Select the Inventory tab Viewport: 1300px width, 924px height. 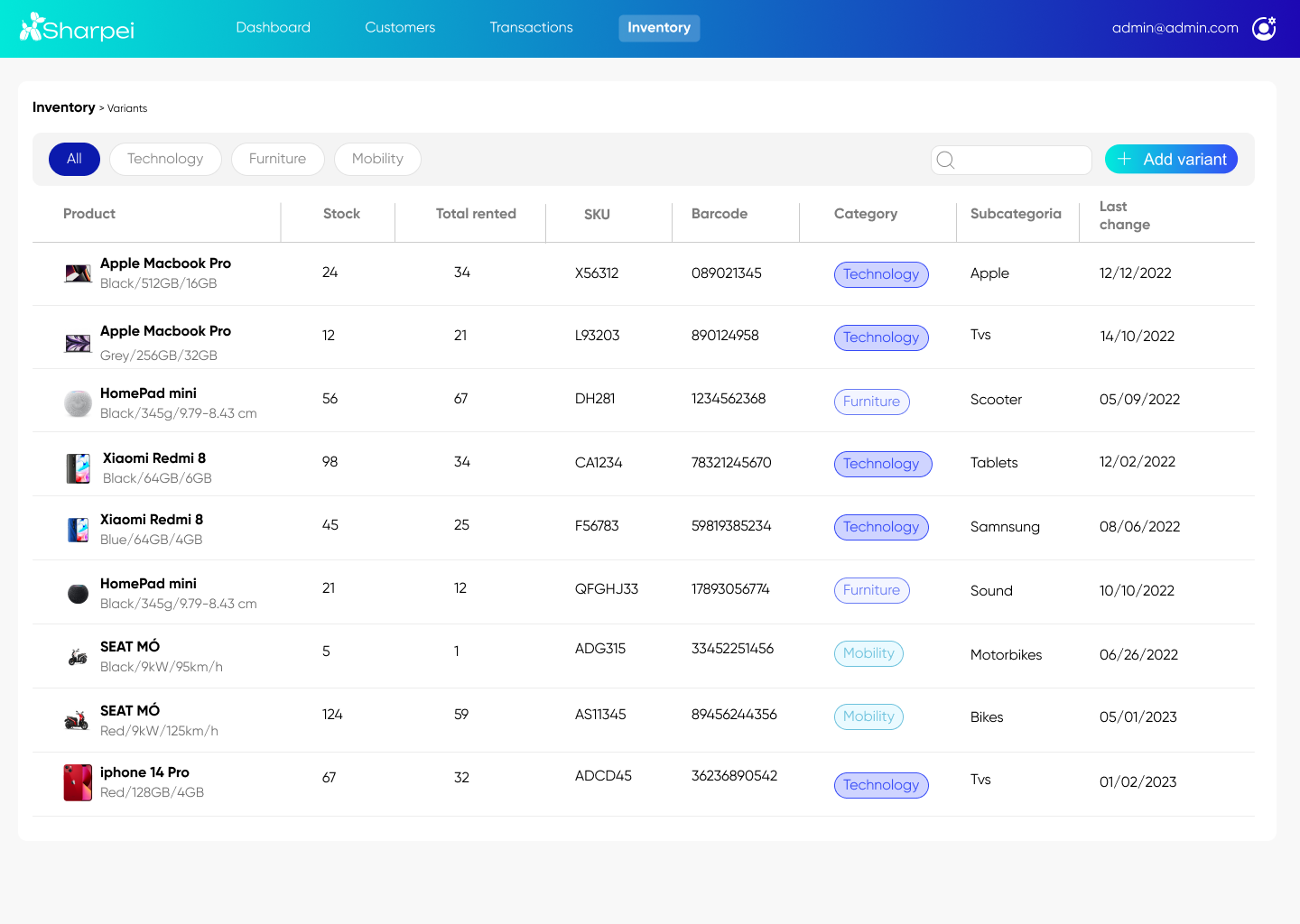659,28
